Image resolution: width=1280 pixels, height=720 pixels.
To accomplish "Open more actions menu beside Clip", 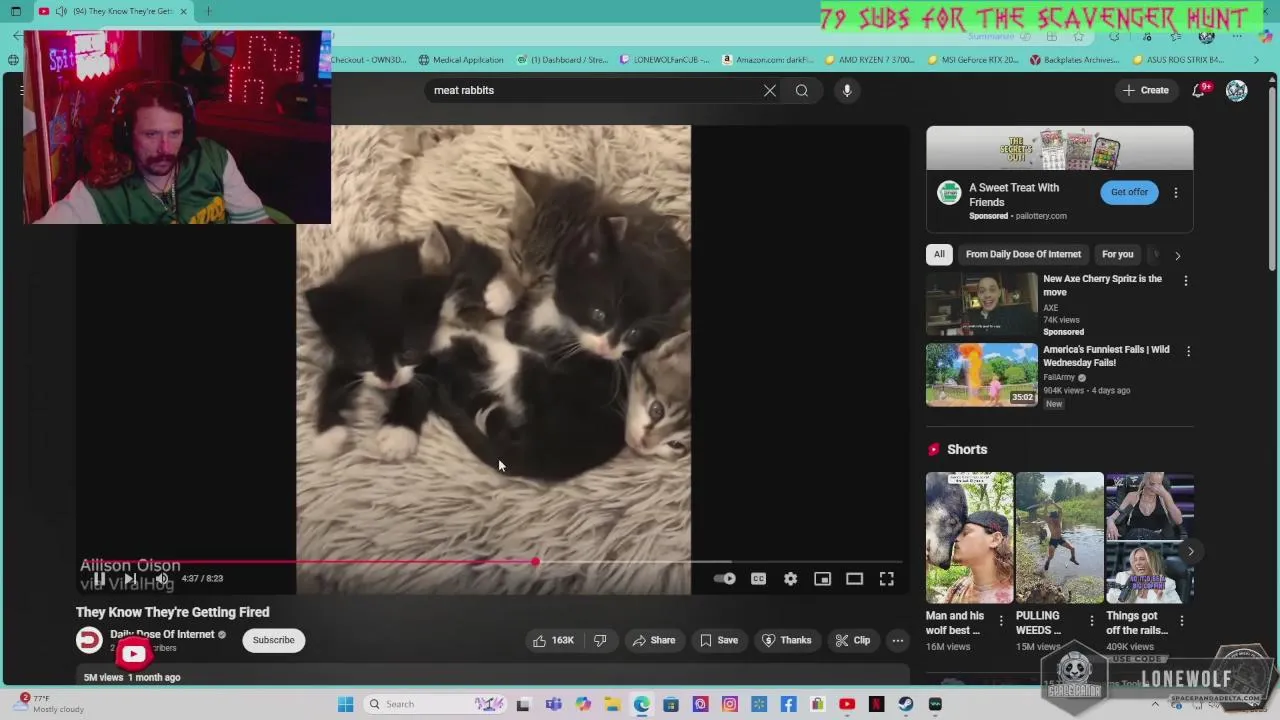I will (898, 640).
